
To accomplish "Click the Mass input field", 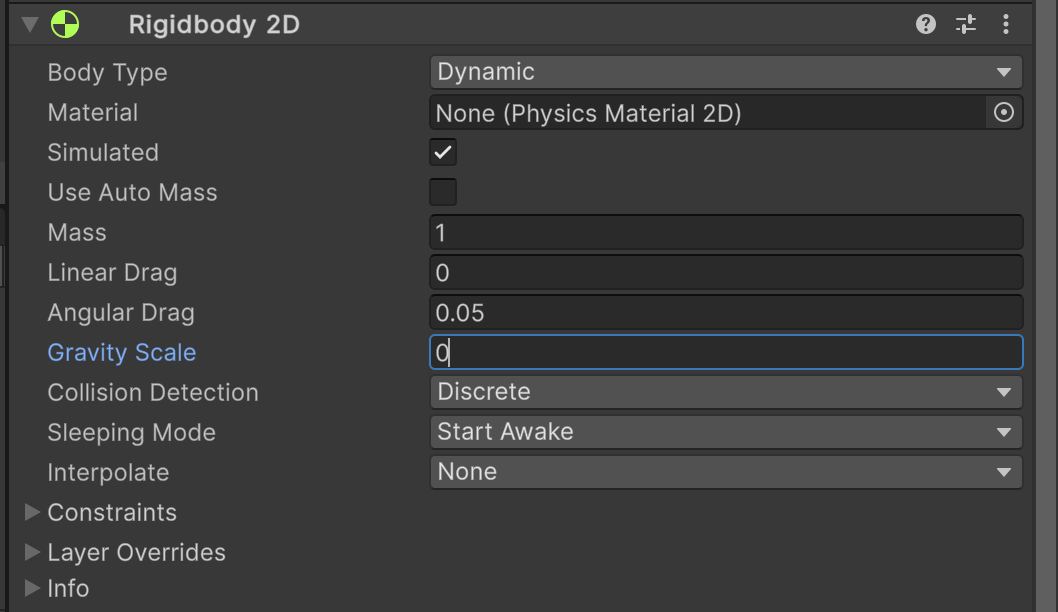I will [x=726, y=232].
